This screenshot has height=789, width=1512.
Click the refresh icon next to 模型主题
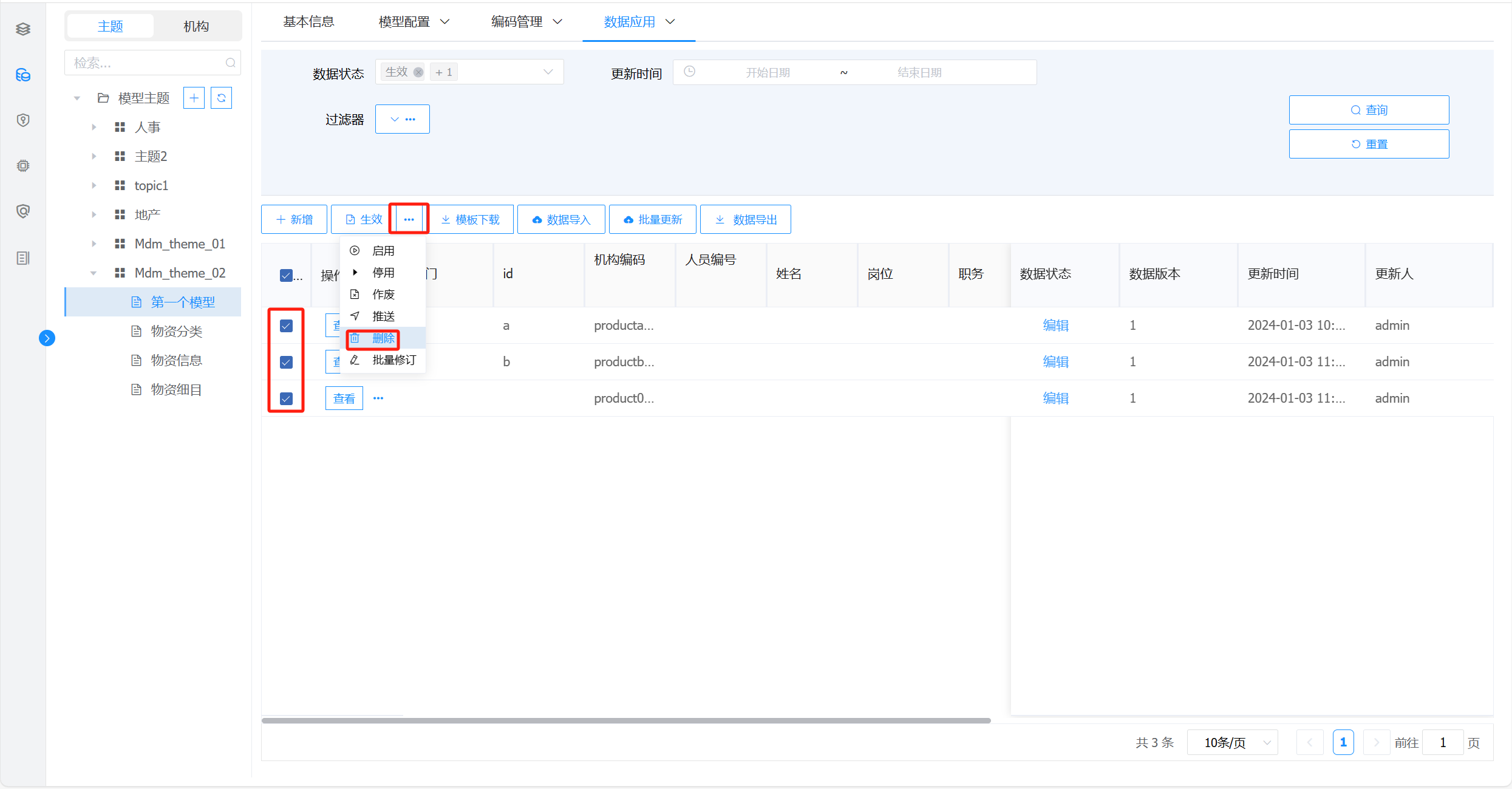pyautogui.click(x=222, y=98)
